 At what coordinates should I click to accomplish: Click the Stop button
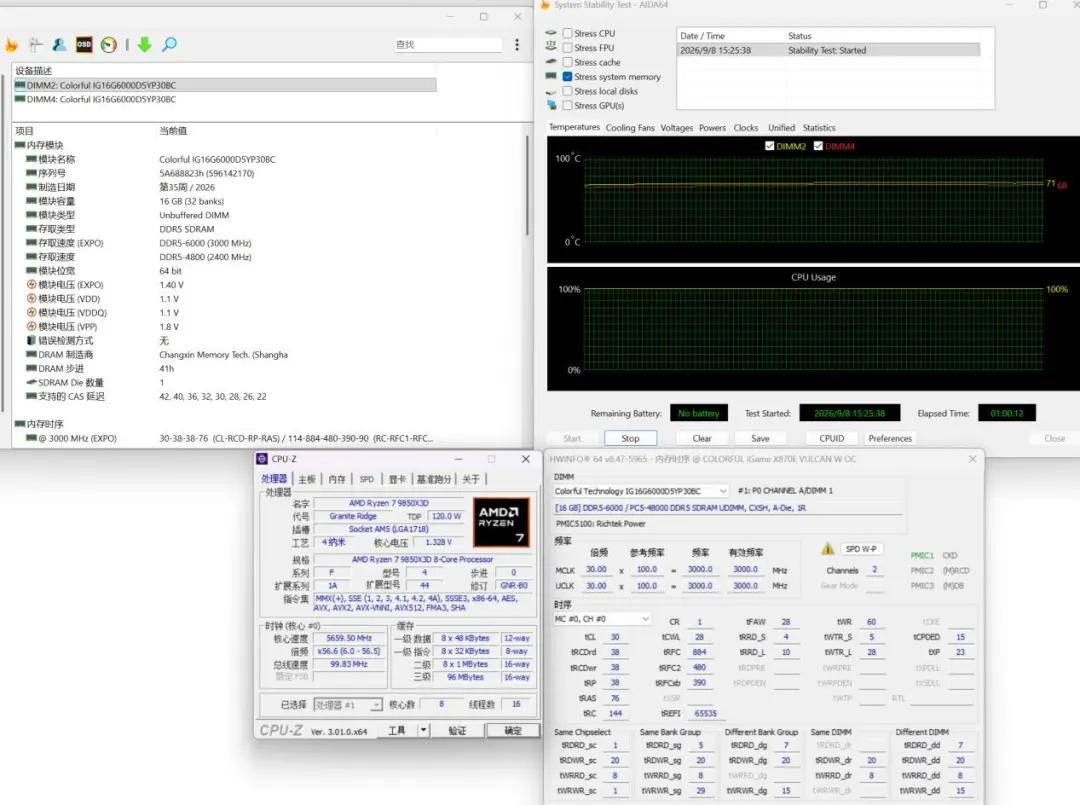tap(630, 438)
